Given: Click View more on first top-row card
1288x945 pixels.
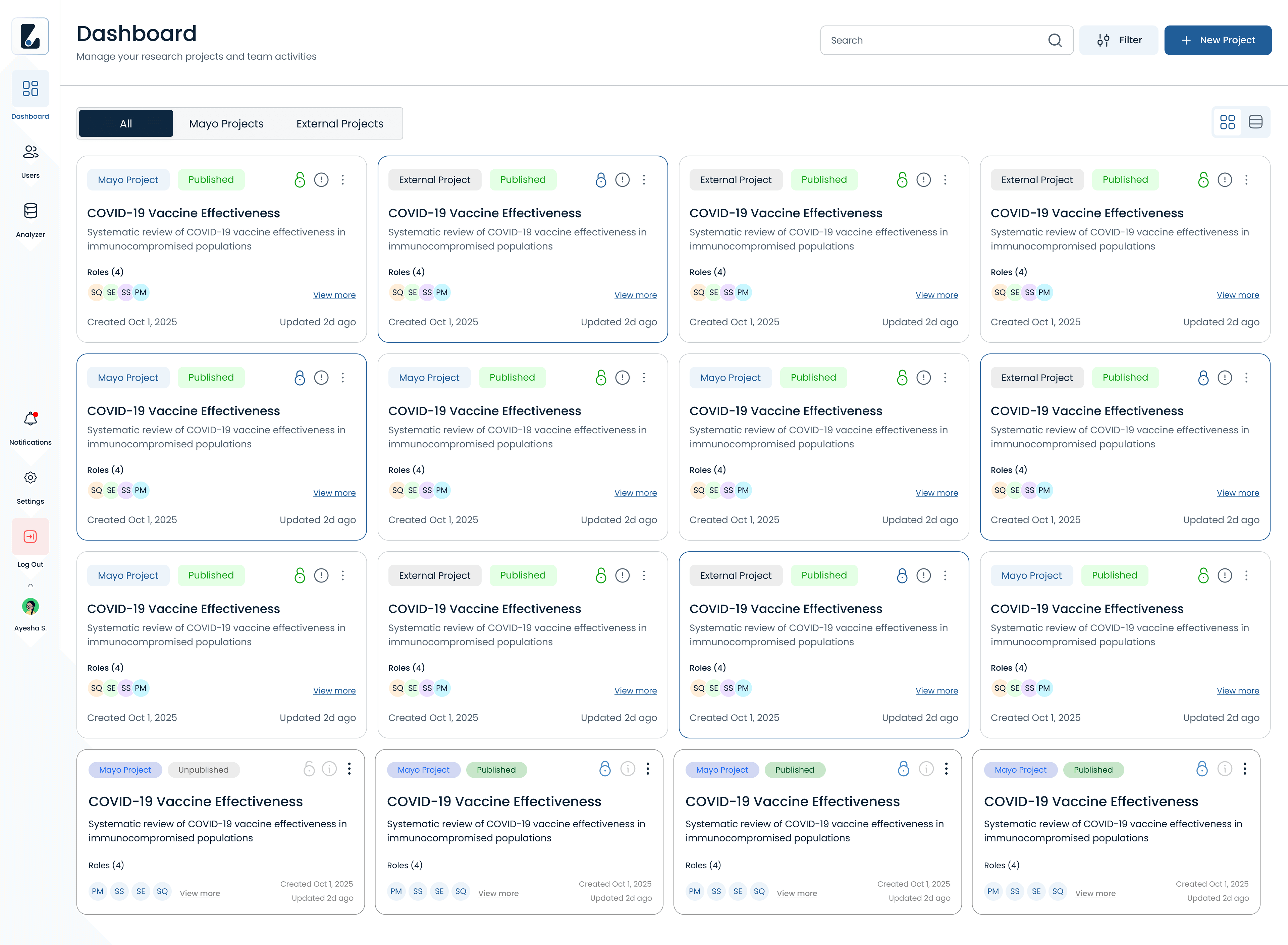Looking at the screenshot, I should 334,295.
